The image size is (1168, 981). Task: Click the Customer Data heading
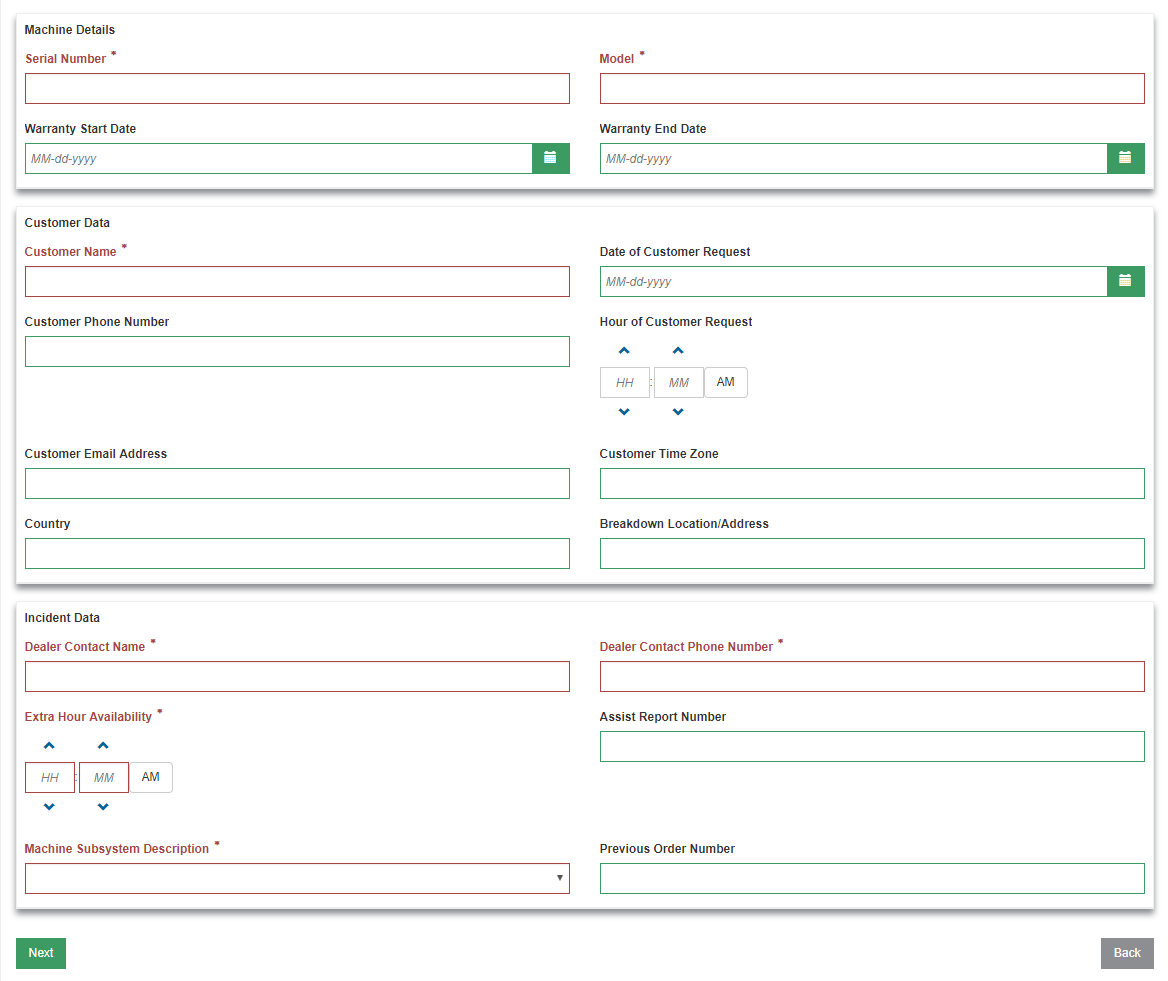[67, 223]
